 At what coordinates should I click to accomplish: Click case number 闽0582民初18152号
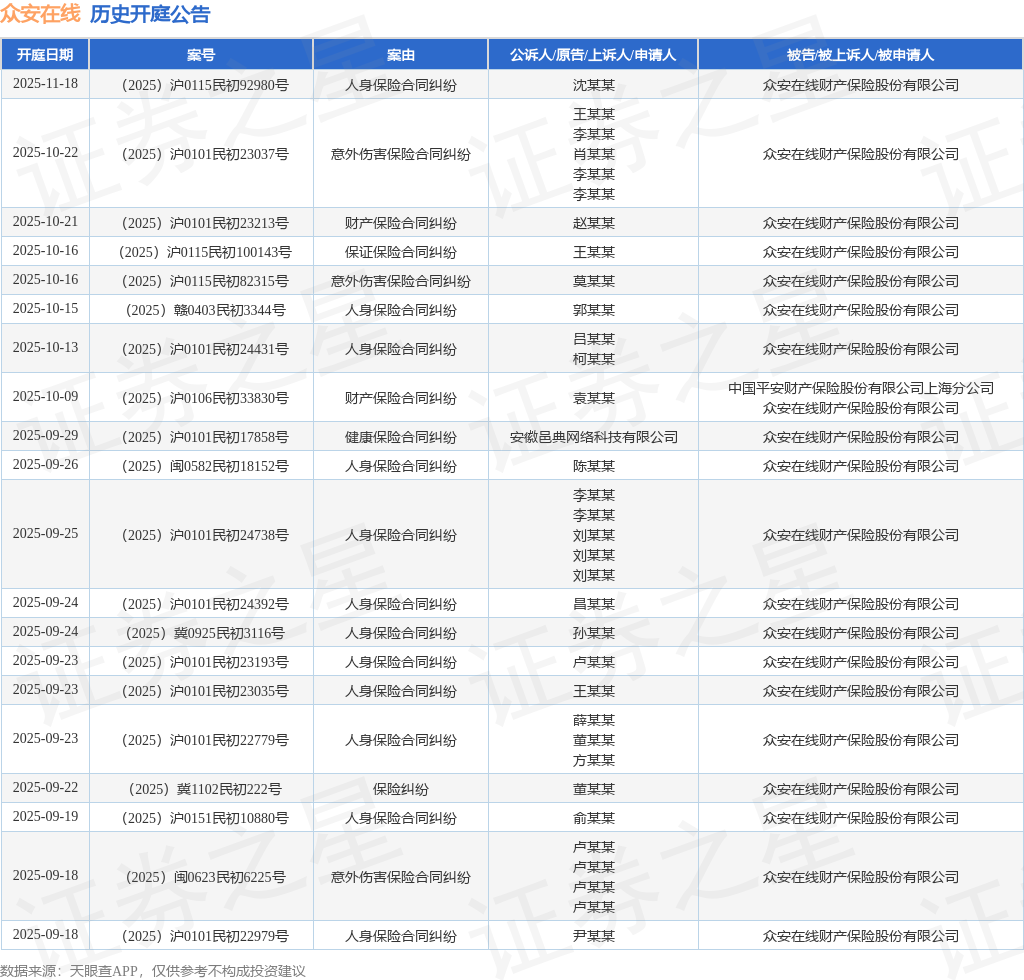(205, 466)
